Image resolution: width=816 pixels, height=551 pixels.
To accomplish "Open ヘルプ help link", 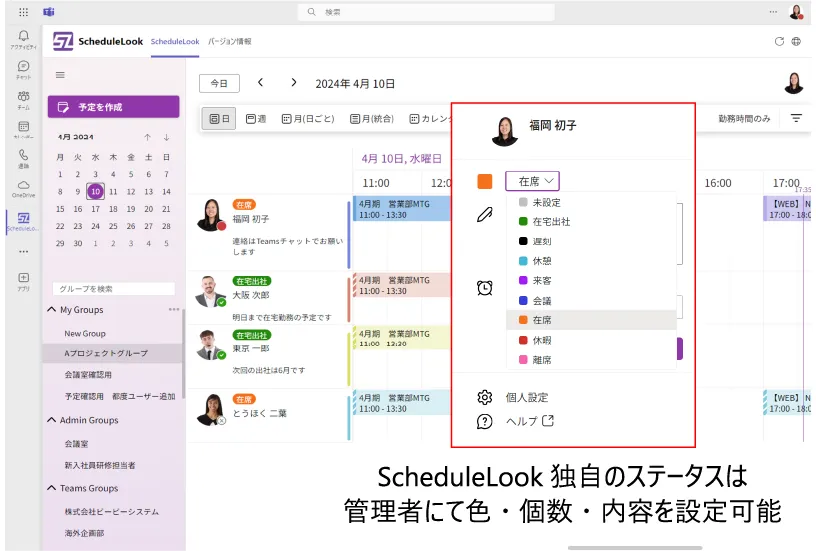I will [530, 421].
